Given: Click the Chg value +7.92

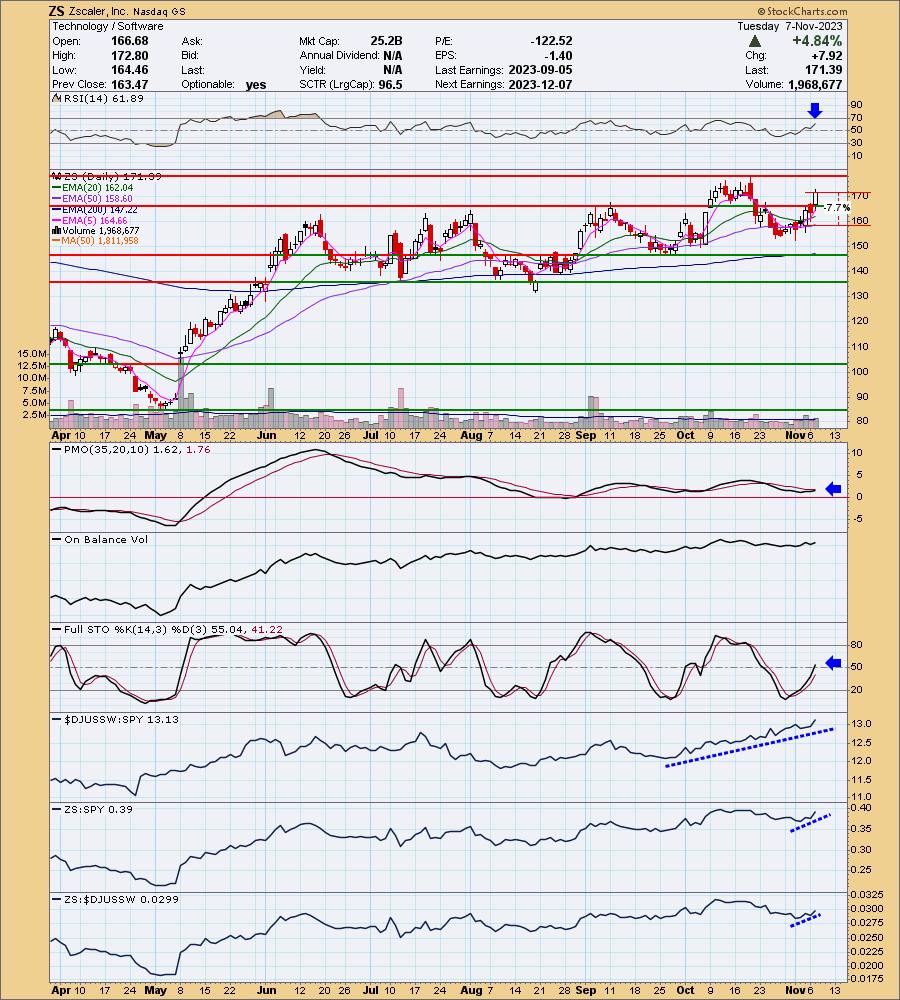Looking at the screenshot, I should point(826,55).
